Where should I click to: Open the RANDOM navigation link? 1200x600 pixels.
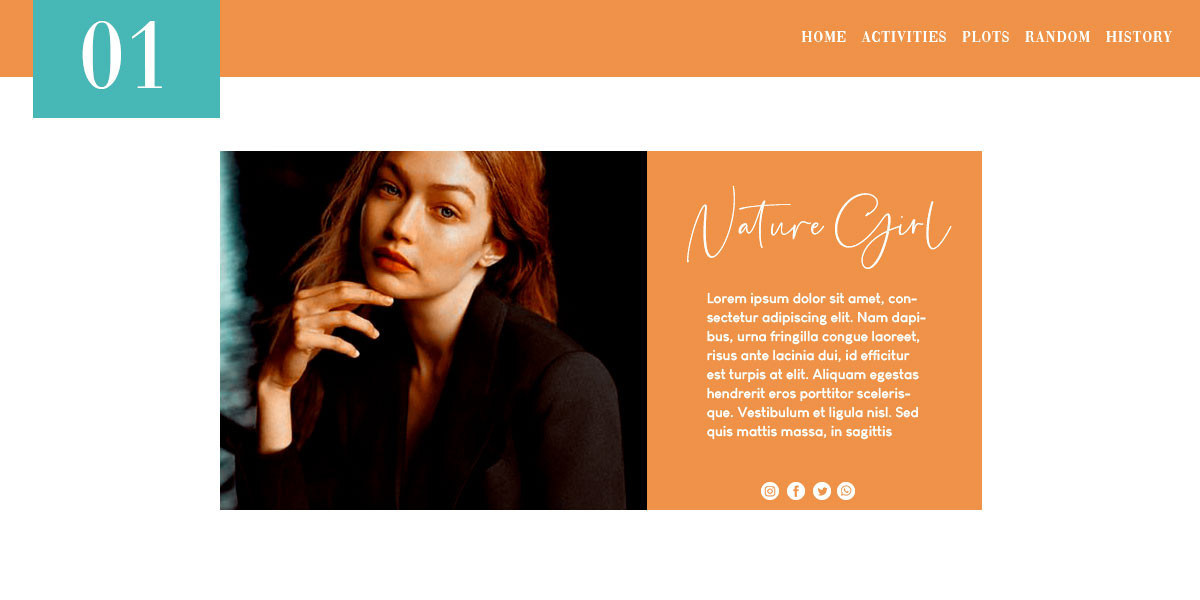pyautogui.click(x=1058, y=37)
